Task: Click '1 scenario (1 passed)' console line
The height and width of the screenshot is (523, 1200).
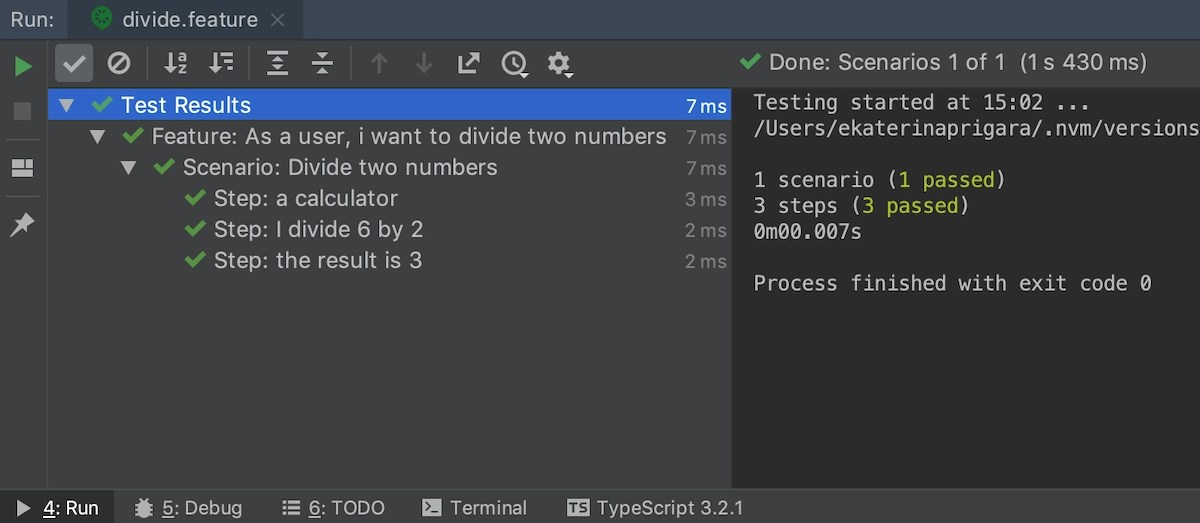Action: coord(879,180)
